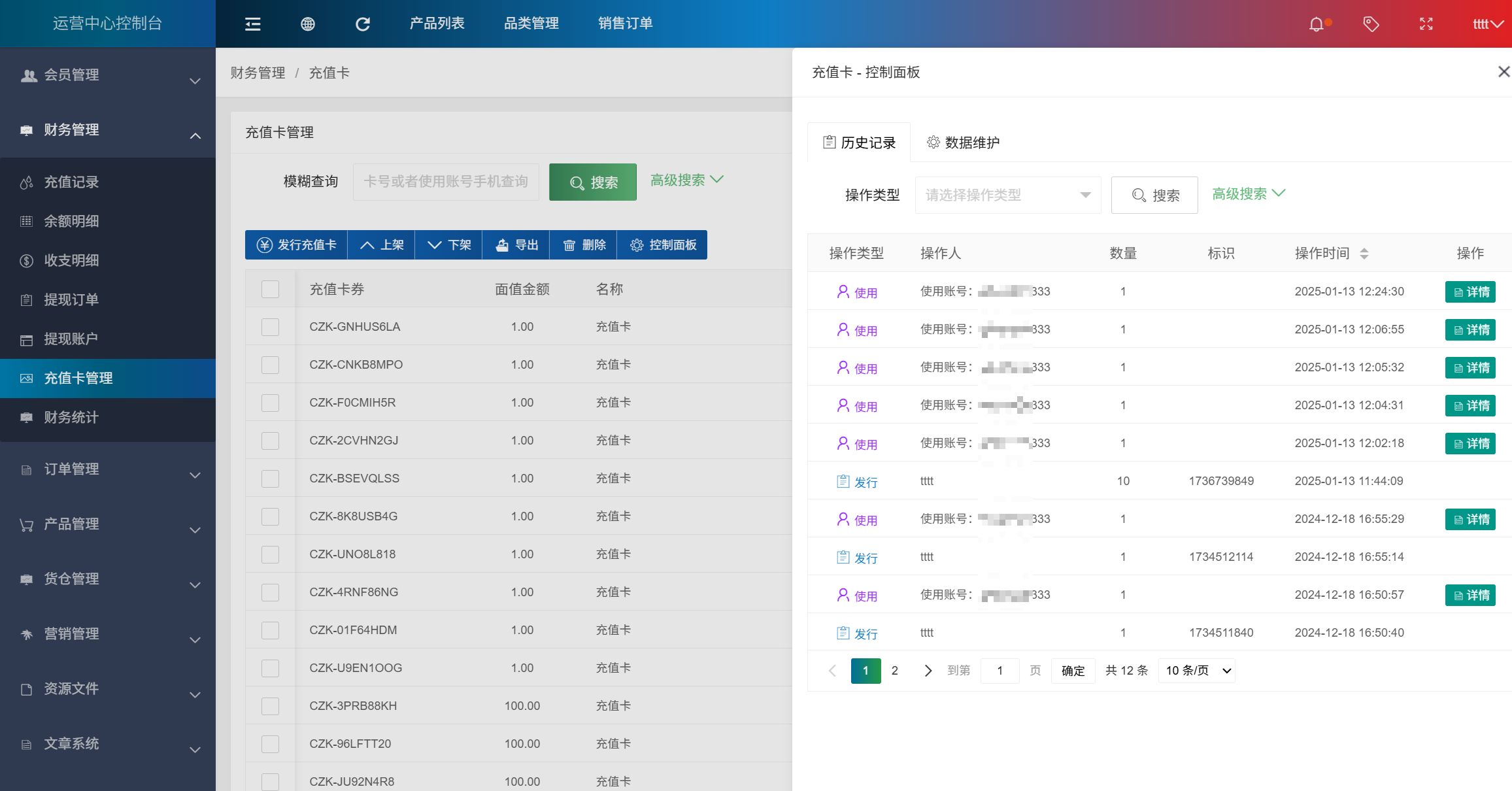Select the CZK-BSEVQLSS row checkbox

[270, 479]
